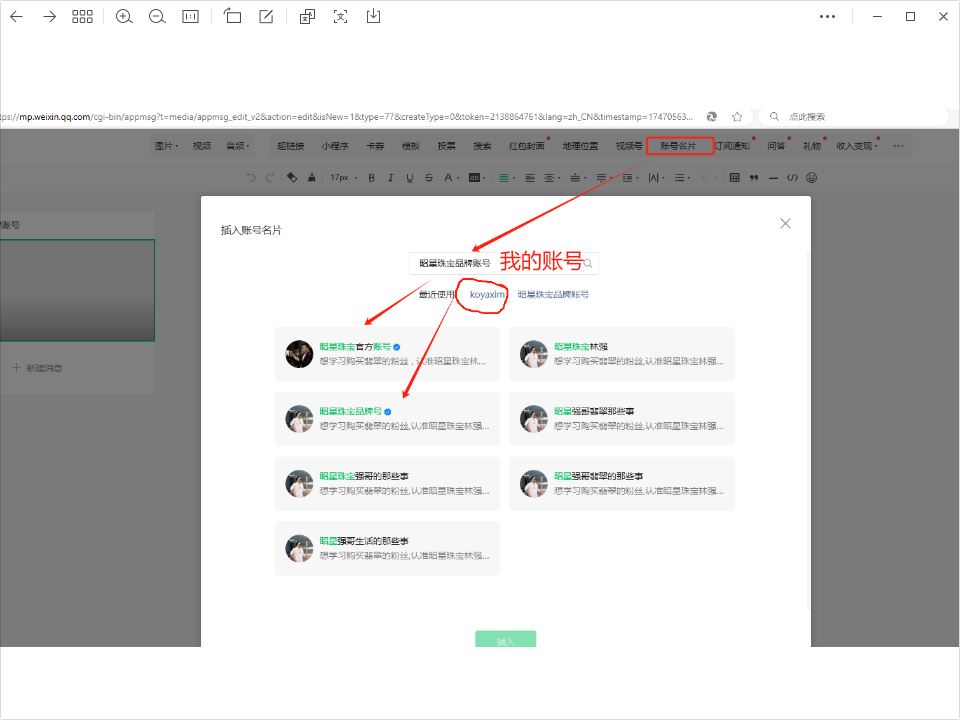Zoom in on the image
The image size is (960, 720).
point(124,17)
